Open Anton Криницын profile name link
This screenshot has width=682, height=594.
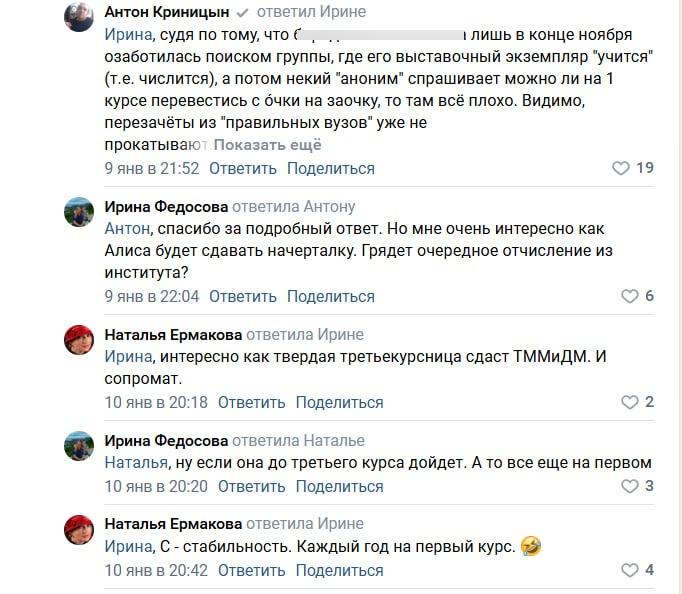tap(166, 12)
